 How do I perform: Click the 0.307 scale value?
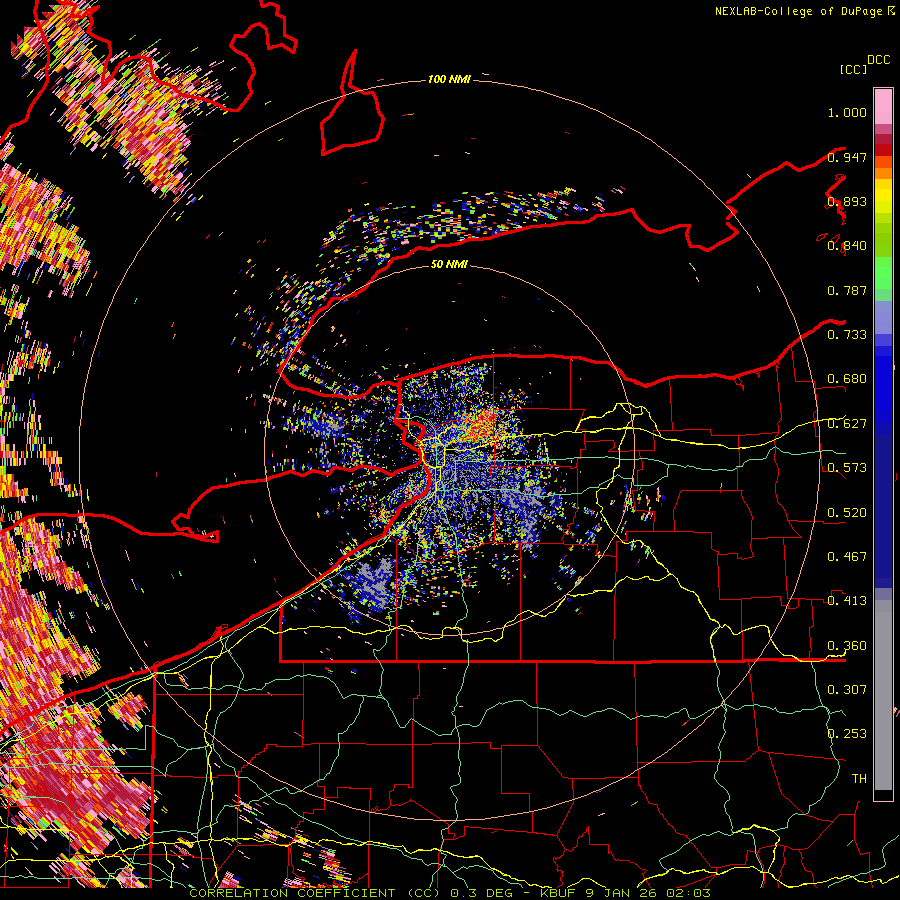click(x=847, y=689)
